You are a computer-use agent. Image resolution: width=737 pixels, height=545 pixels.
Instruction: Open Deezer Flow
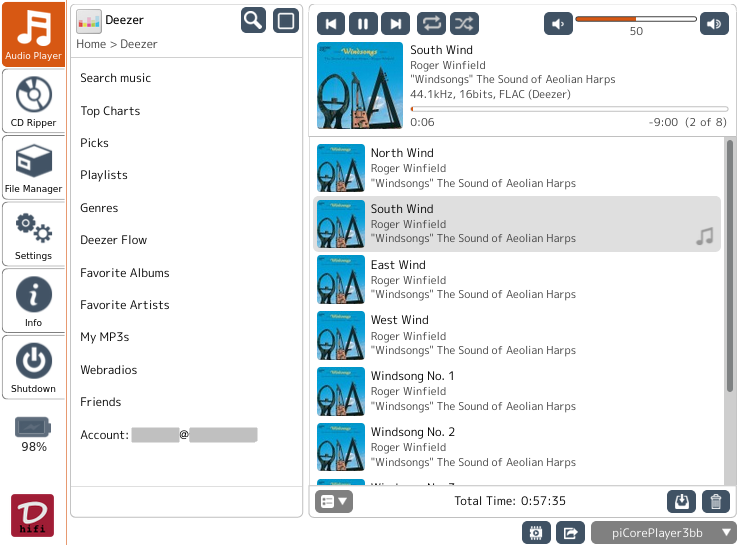coord(114,240)
